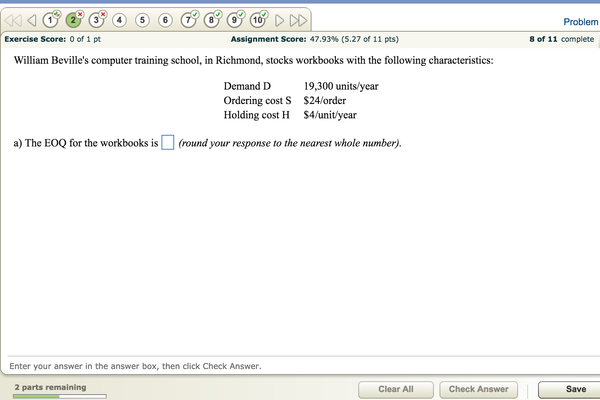The image size is (600, 400).
Task: Open question 8 in navigator
Action: 212,19
